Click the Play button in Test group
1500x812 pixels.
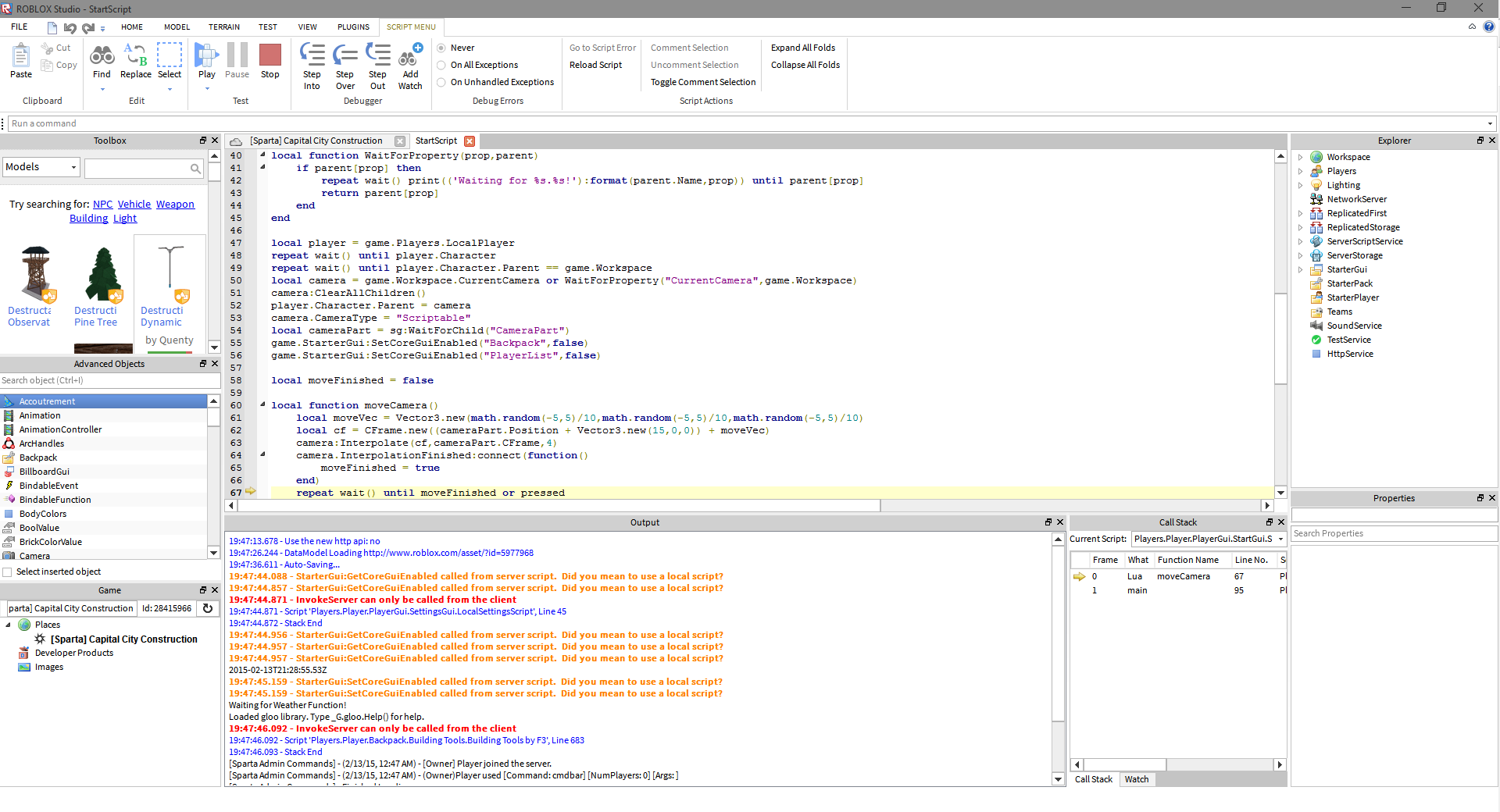tap(206, 61)
